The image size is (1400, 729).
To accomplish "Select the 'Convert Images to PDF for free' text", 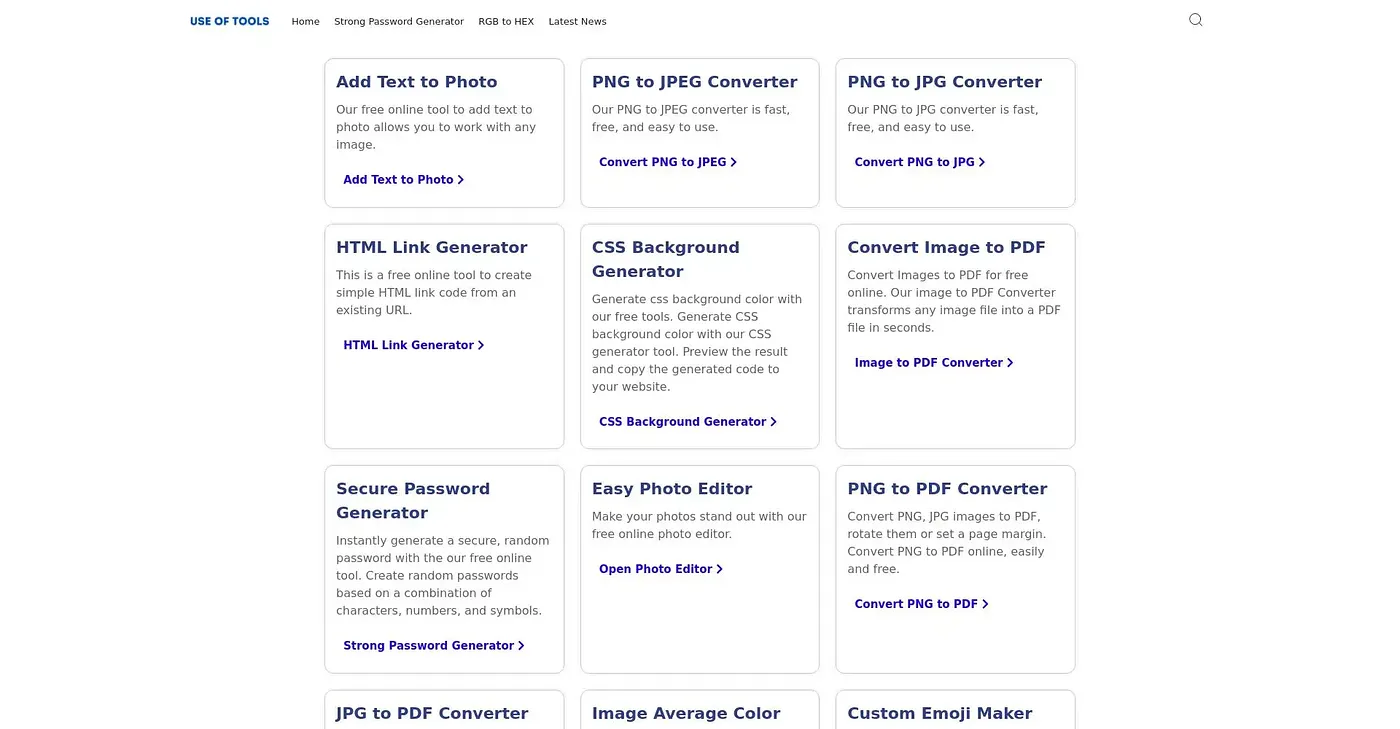I will coord(954,301).
